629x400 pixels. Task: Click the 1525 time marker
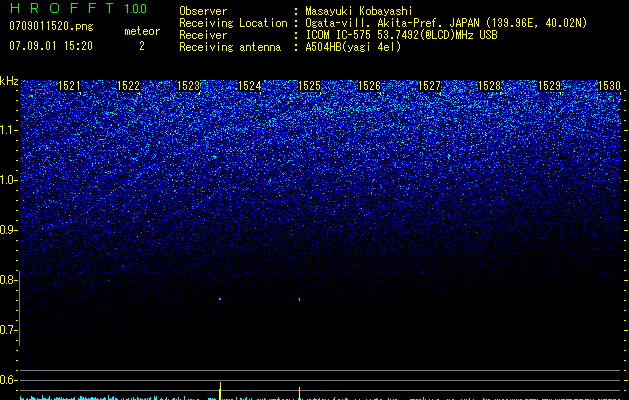pyautogui.click(x=309, y=86)
